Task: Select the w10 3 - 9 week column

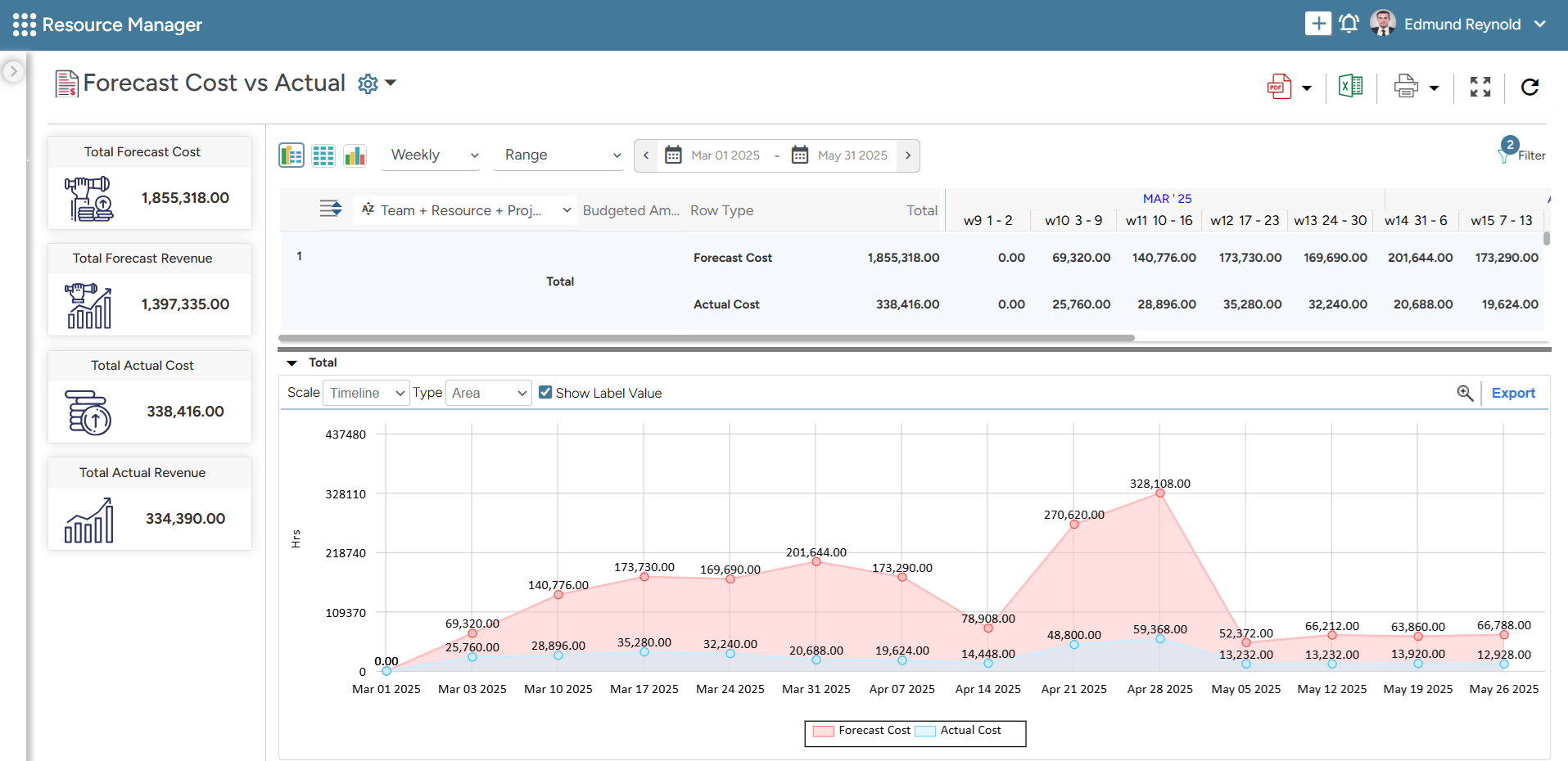Action: coord(1073,220)
